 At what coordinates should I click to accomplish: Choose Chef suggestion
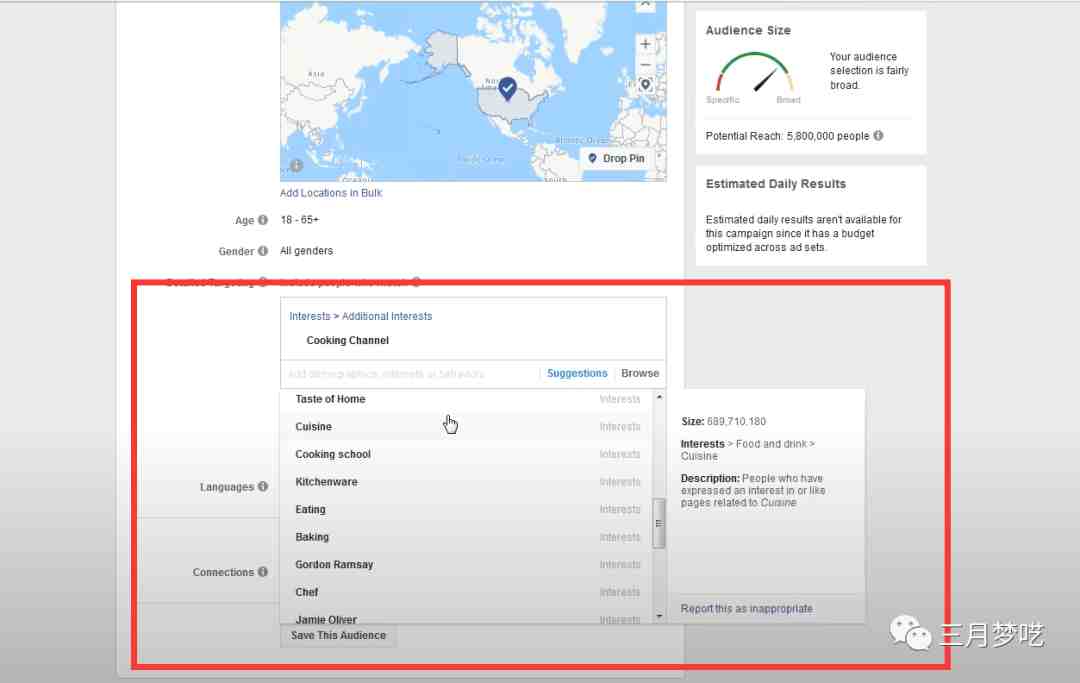coord(466,592)
